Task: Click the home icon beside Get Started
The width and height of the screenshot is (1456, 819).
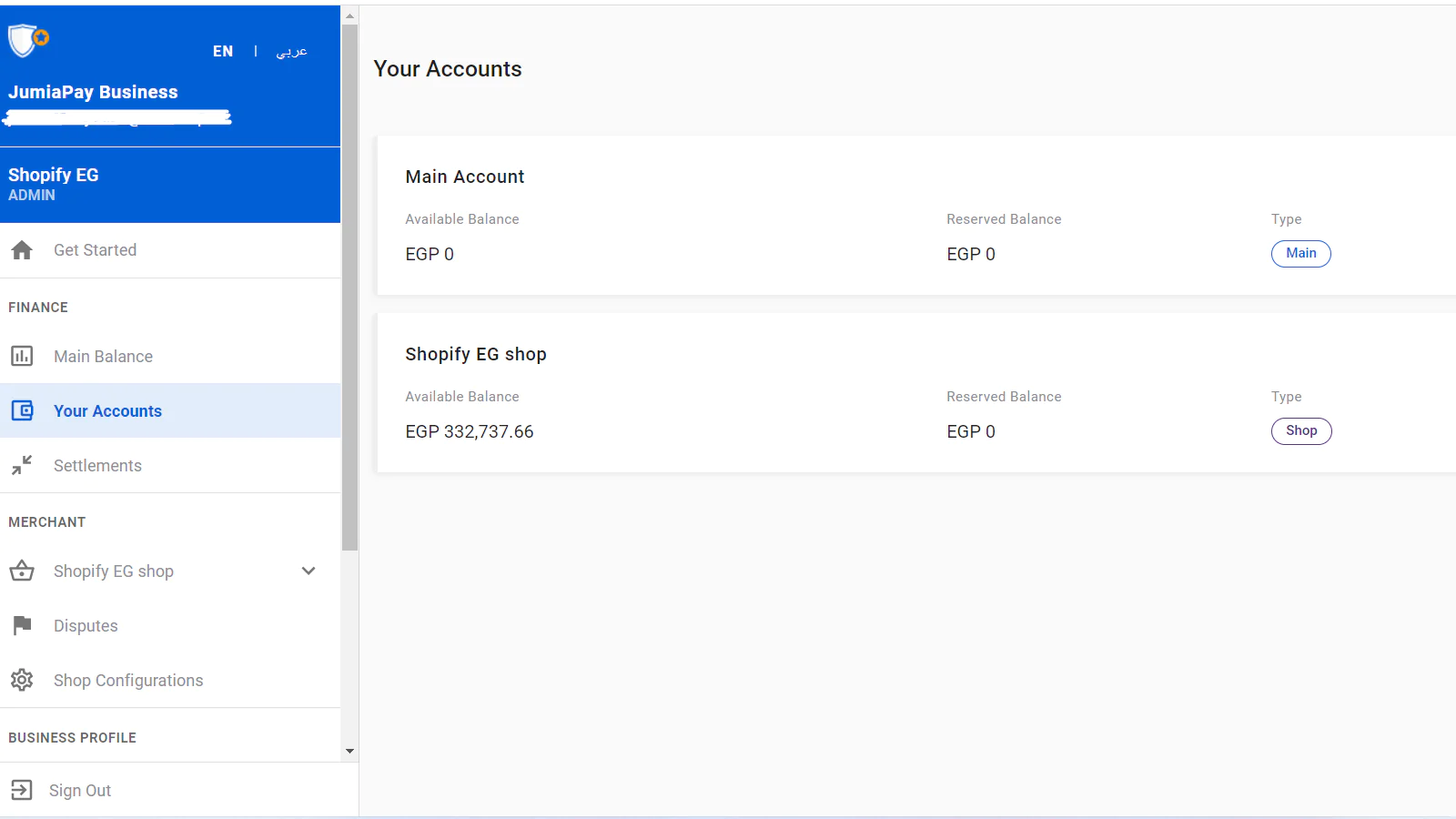Action: 22,250
